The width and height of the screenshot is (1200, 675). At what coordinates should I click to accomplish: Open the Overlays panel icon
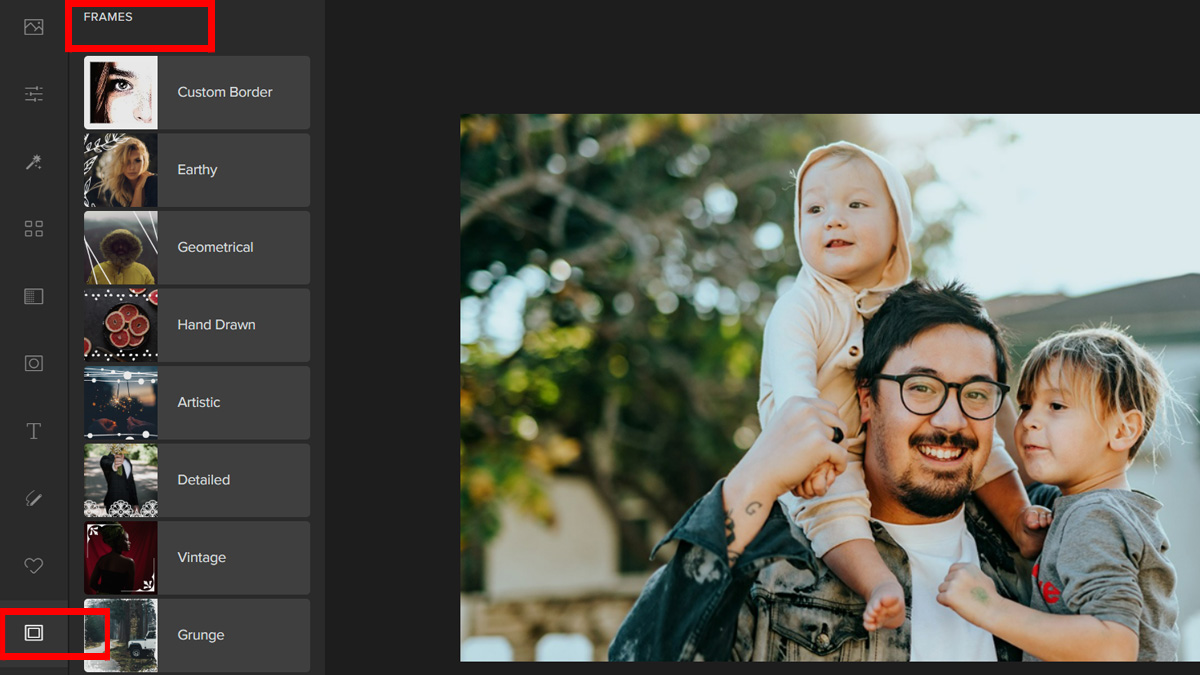coord(34,296)
